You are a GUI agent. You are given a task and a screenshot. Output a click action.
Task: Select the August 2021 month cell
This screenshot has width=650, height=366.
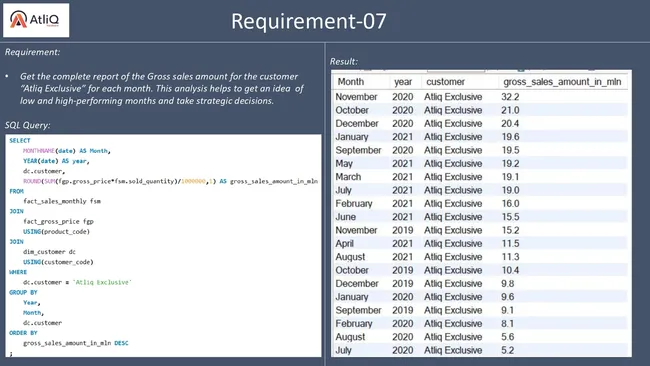[350, 257]
